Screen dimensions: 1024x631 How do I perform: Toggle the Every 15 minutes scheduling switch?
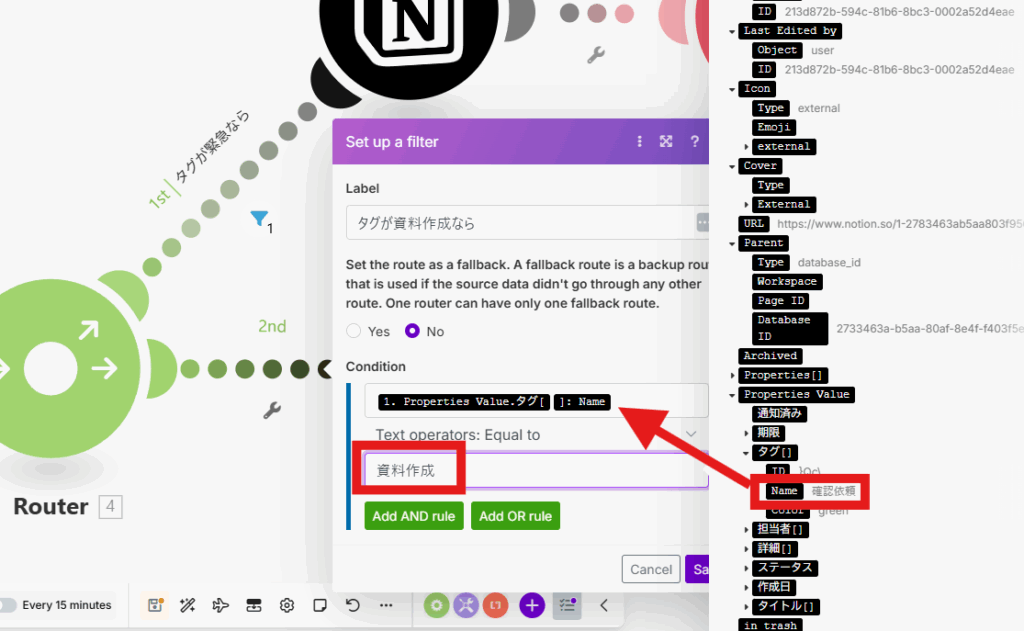[x=8, y=605]
